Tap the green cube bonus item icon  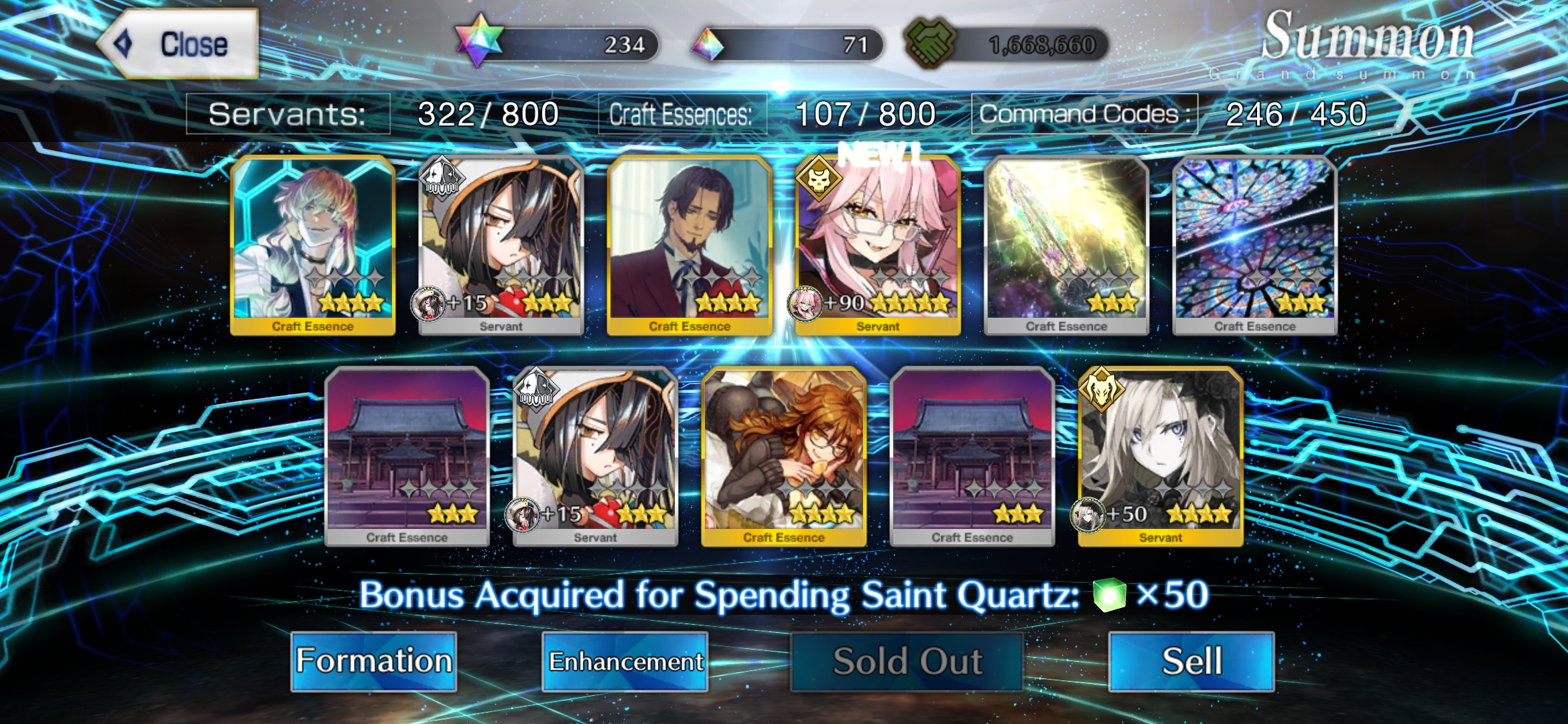pos(1109,595)
